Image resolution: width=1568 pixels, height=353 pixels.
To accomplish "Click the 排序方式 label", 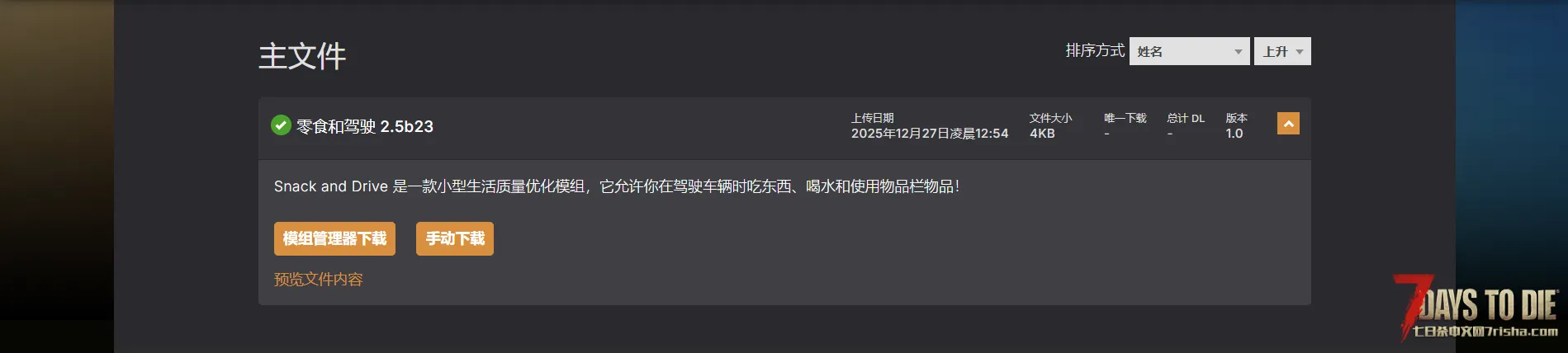I will pyautogui.click(x=1095, y=51).
